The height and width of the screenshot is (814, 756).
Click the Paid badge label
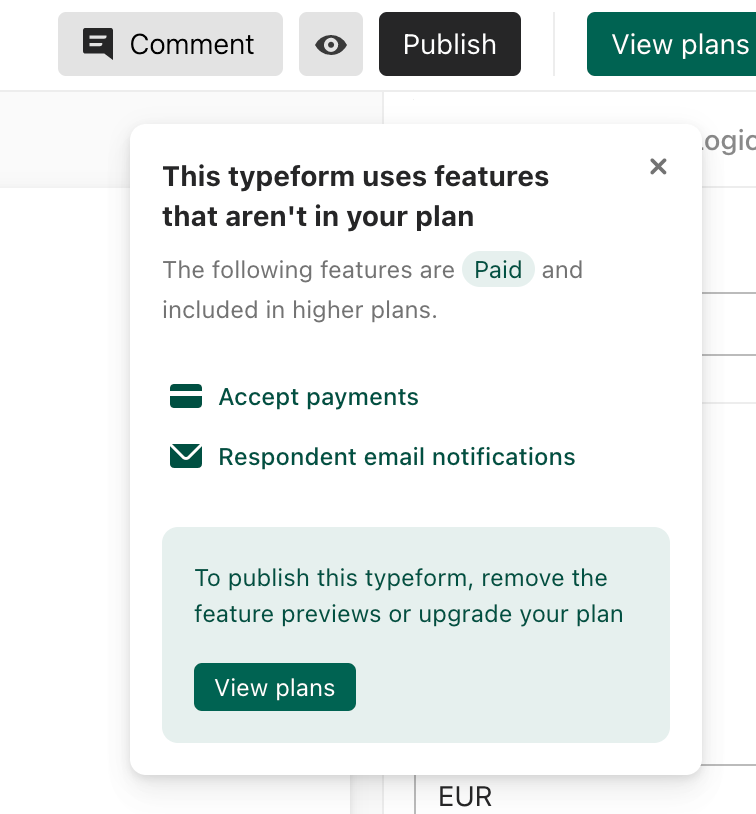[498, 269]
